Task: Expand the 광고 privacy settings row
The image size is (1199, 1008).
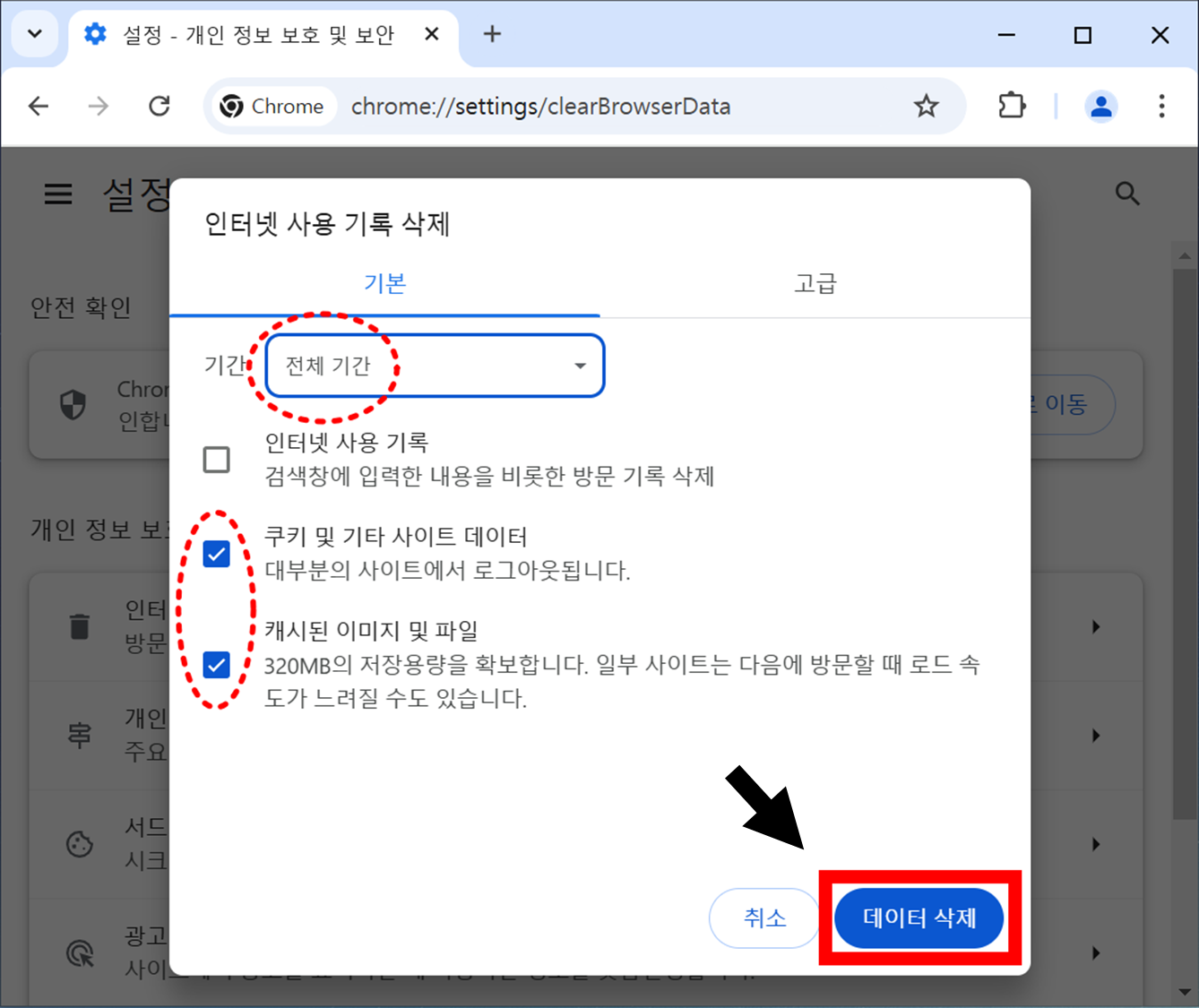Action: coord(1096,952)
